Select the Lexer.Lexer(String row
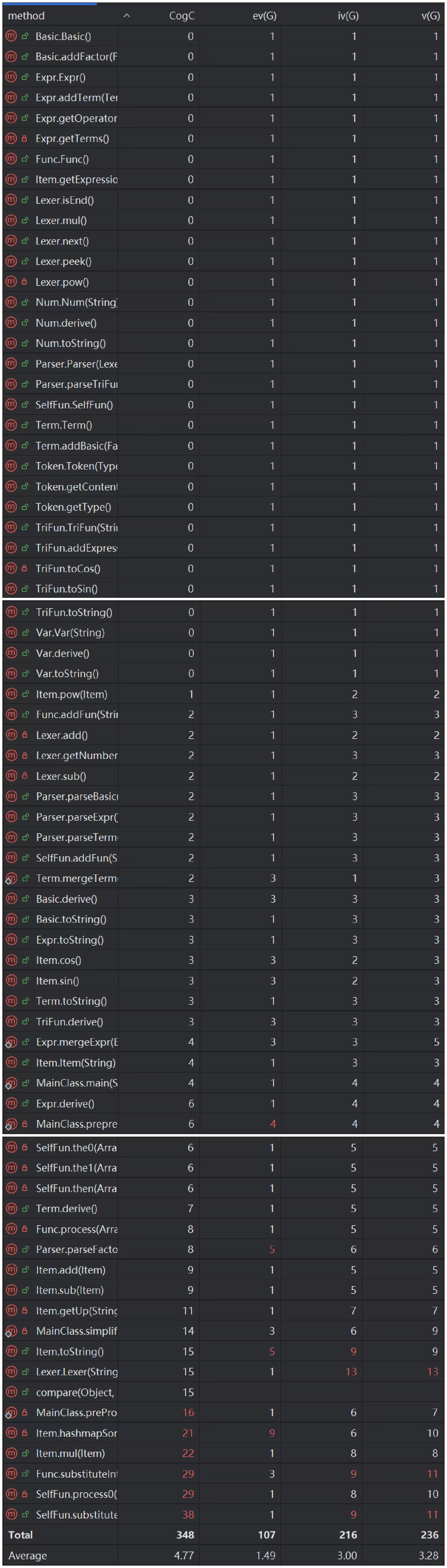Screen dimensions: 447x1568 pyautogui.click(x=76, y=1371)
